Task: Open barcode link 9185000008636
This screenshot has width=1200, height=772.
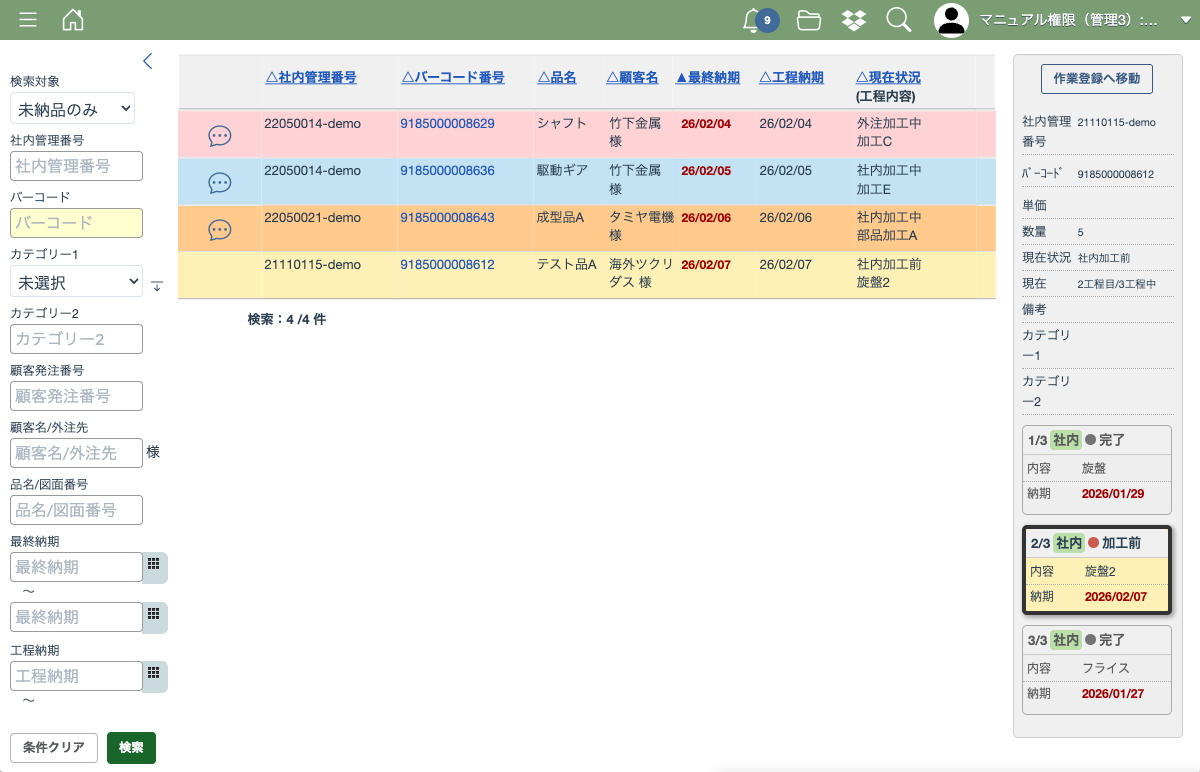Action: (447, 171)
